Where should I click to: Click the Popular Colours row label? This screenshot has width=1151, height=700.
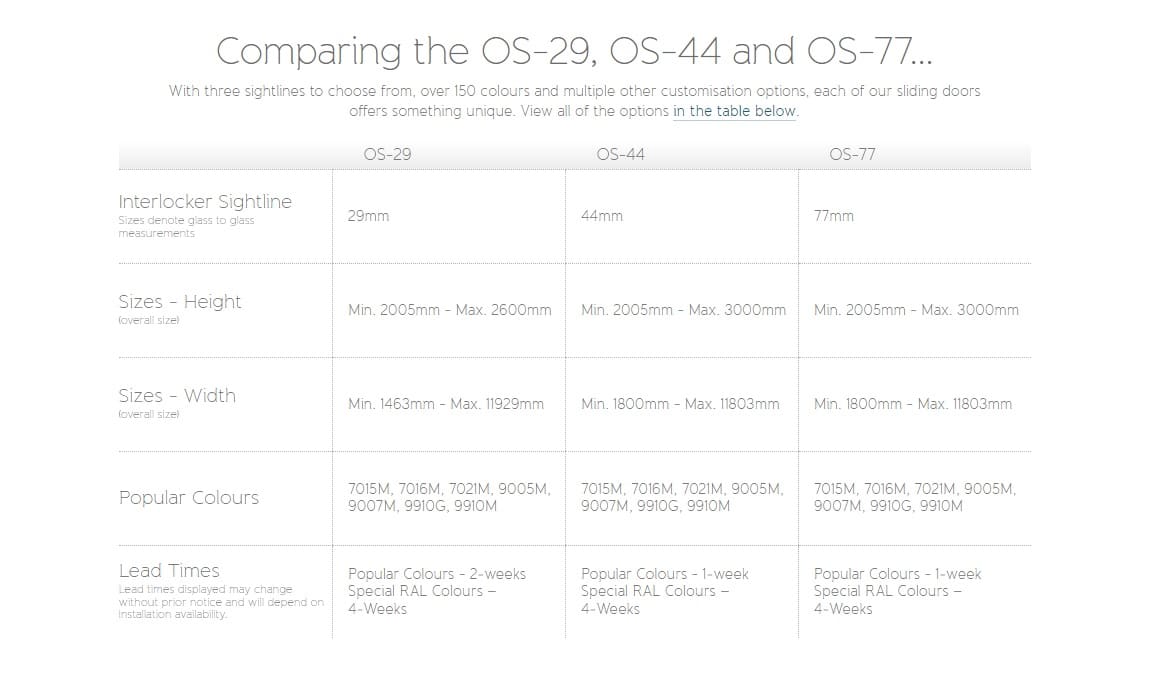[x=189, y=498]
